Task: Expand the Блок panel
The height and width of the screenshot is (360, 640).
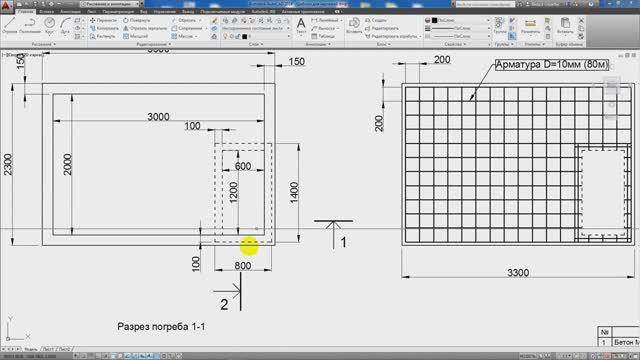Action: click(384, 44)
